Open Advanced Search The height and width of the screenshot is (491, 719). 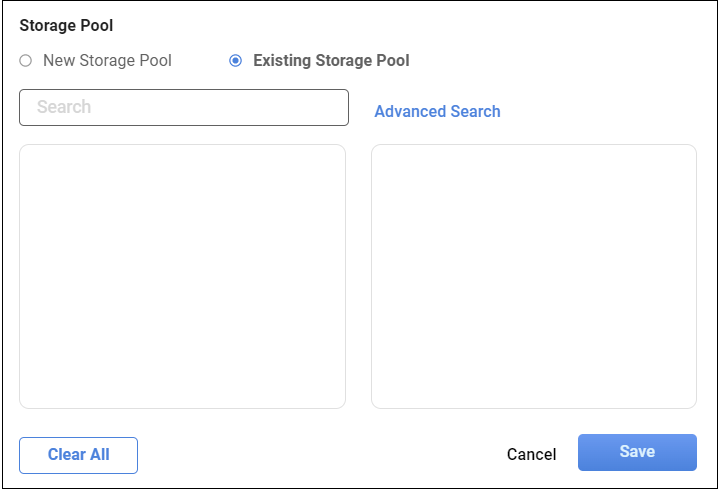click(437, 112)
